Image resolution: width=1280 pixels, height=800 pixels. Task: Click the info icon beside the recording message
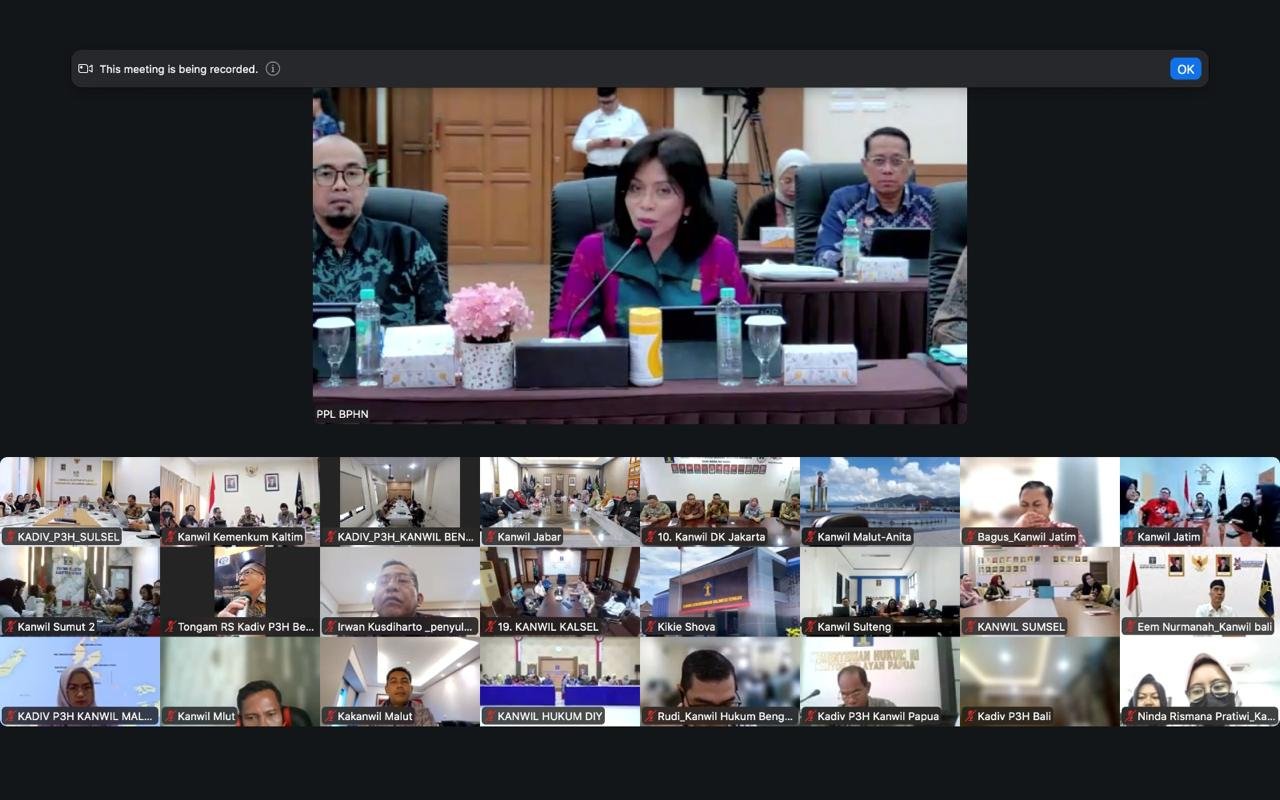click(273, 69)
